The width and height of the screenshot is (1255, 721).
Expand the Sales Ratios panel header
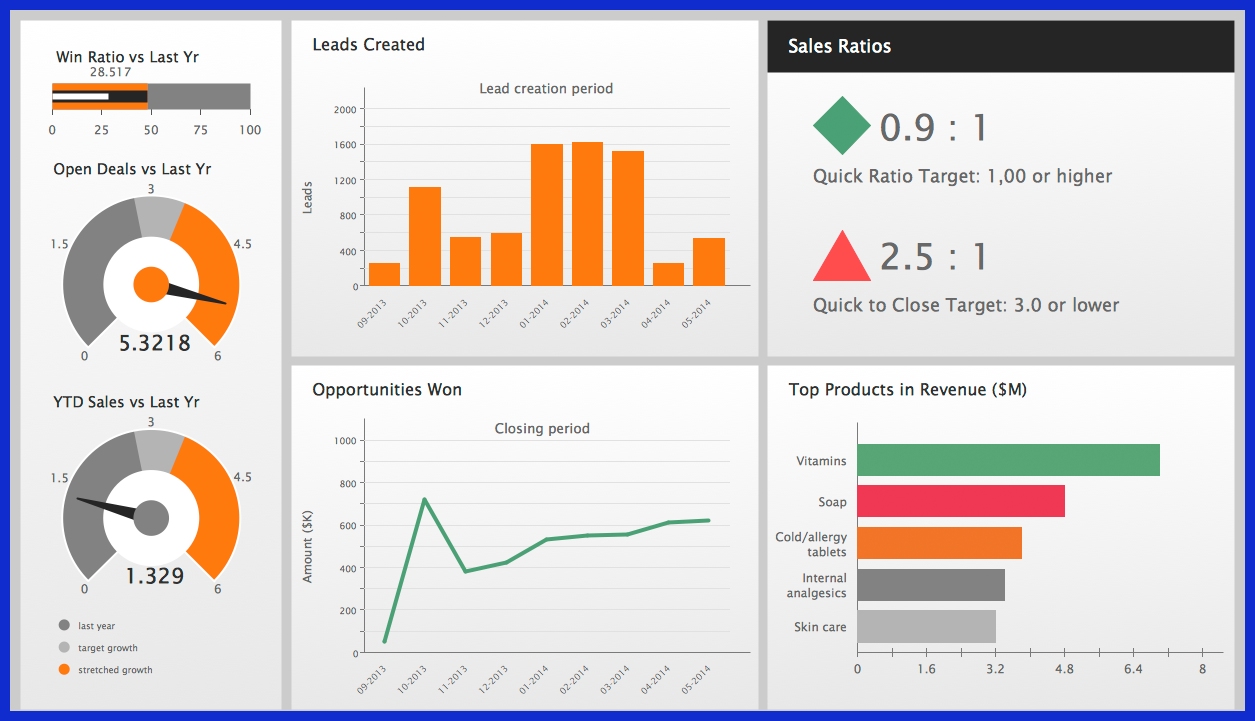coord(840,46)
